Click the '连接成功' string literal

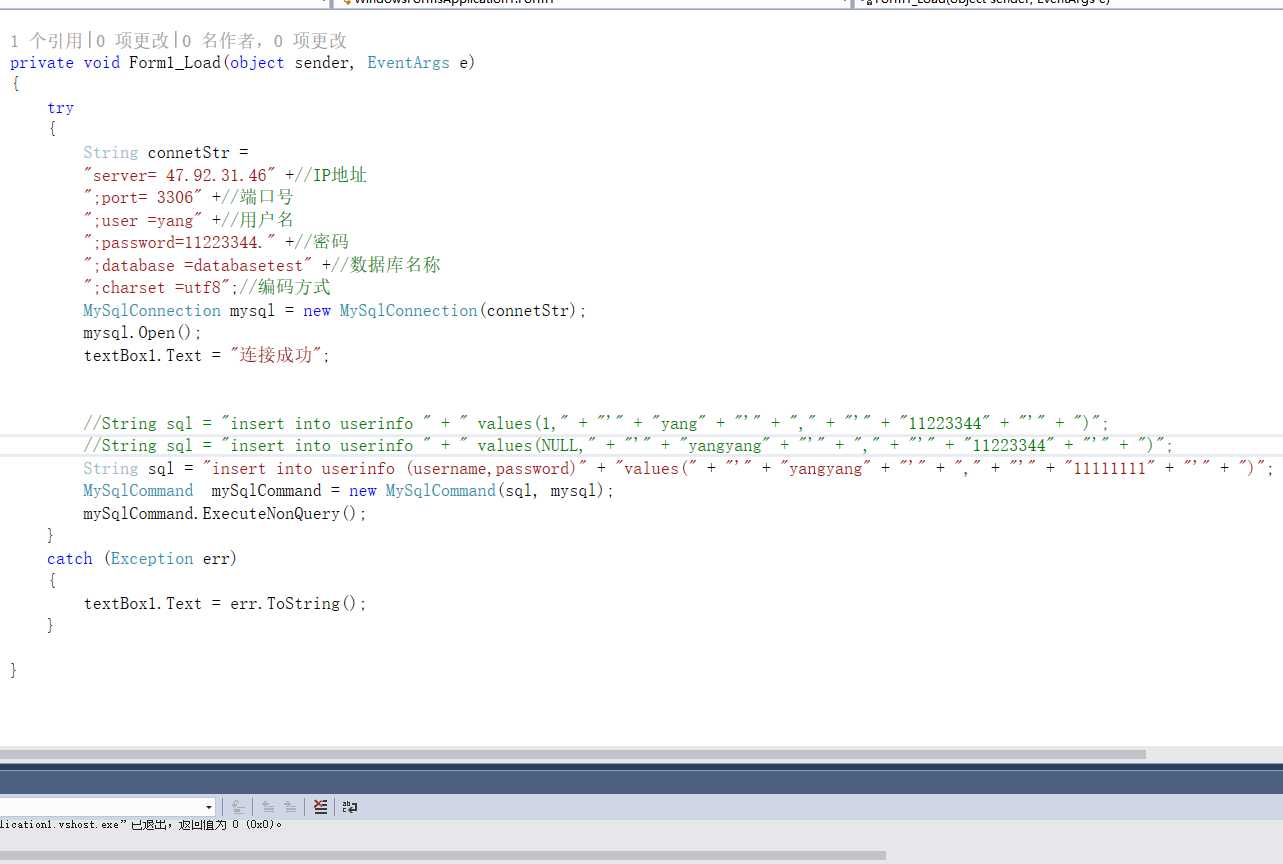279,356
